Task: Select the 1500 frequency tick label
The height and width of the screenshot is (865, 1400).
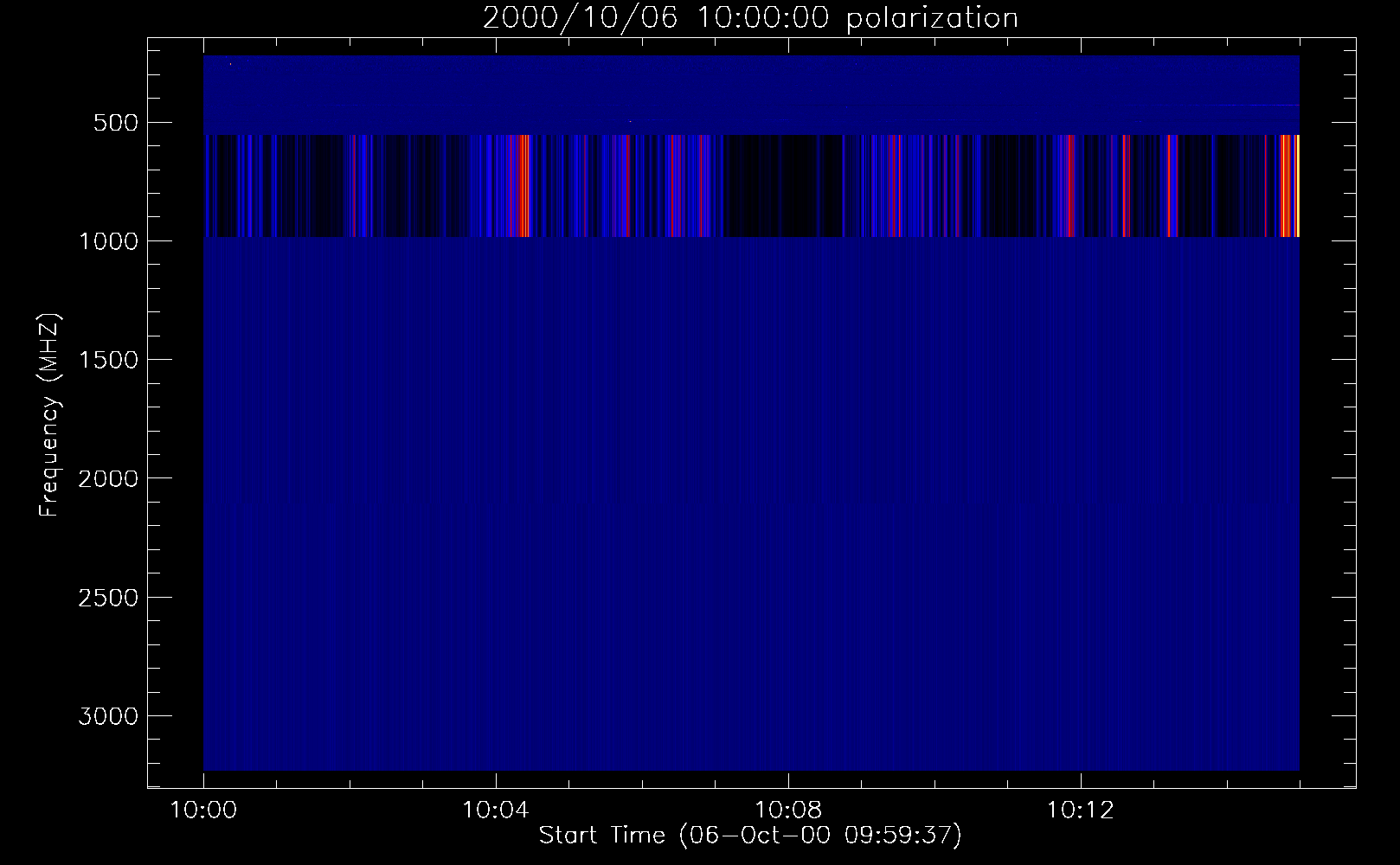Action: (108, 360)
